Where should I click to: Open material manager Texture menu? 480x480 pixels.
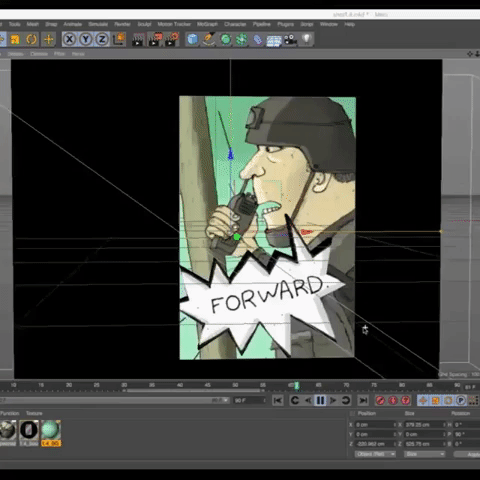click(x=34, y=413)
